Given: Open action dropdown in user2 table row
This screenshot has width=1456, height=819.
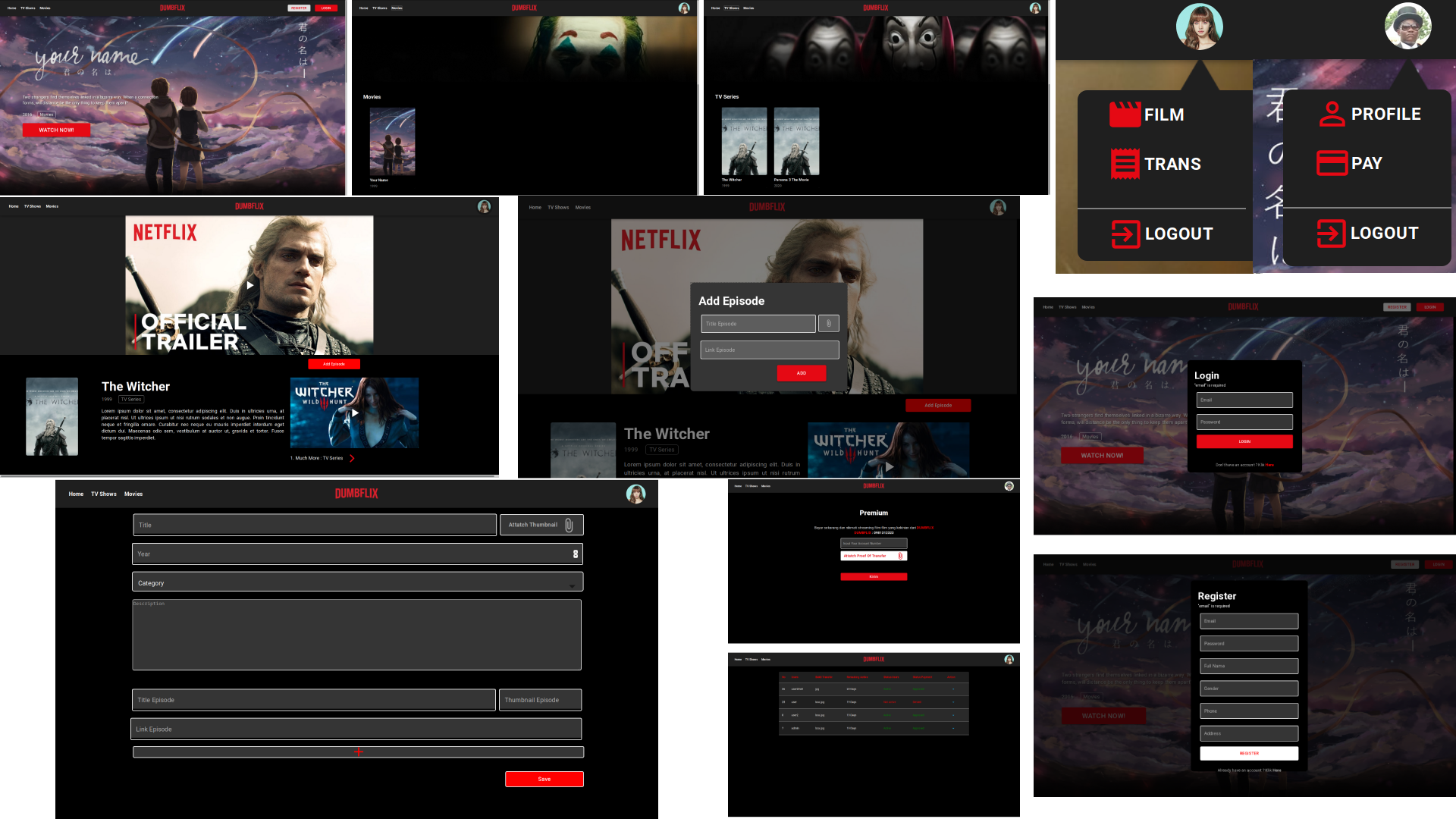Looking at the screenshot, I should click(953, 715).
